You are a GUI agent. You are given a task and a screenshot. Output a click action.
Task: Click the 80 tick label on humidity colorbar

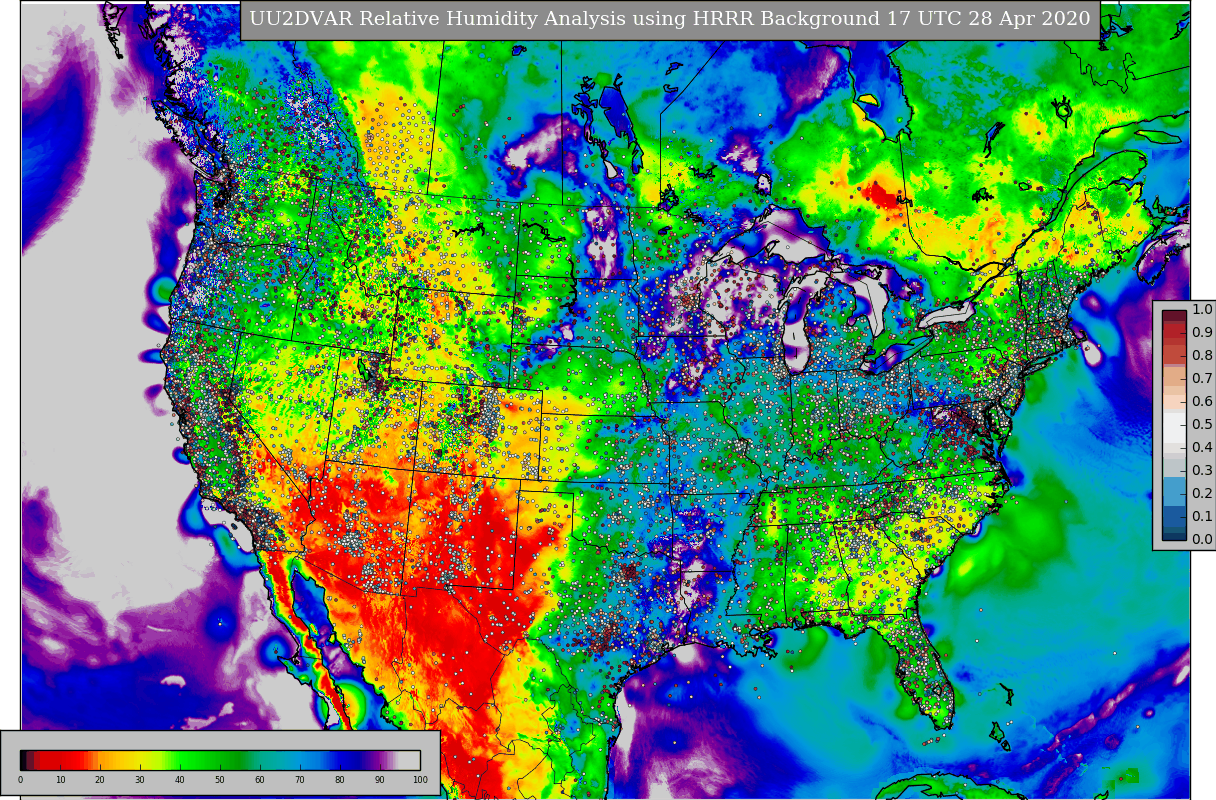(340, 780)
